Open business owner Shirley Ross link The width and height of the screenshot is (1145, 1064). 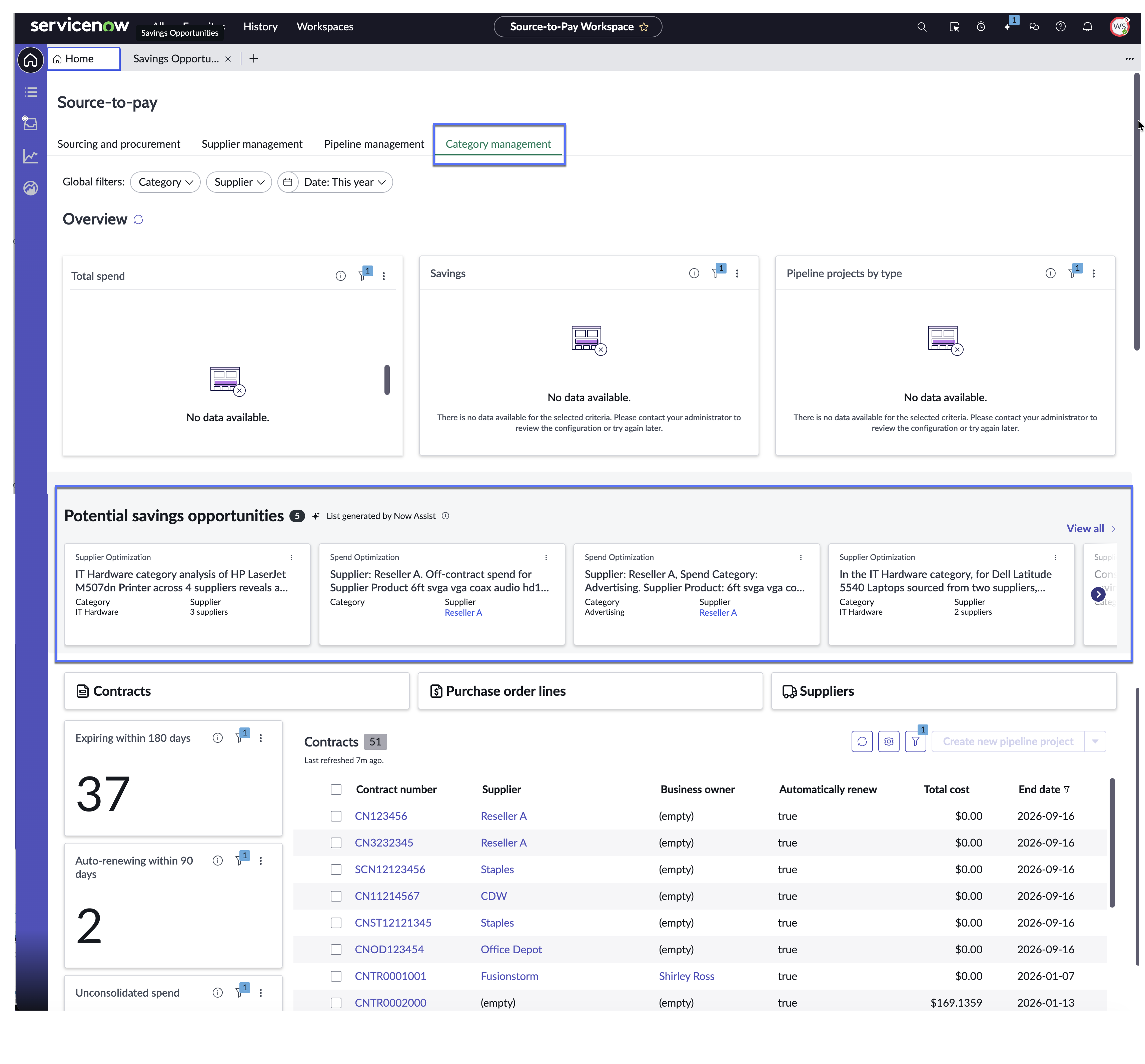coord(686,977)
